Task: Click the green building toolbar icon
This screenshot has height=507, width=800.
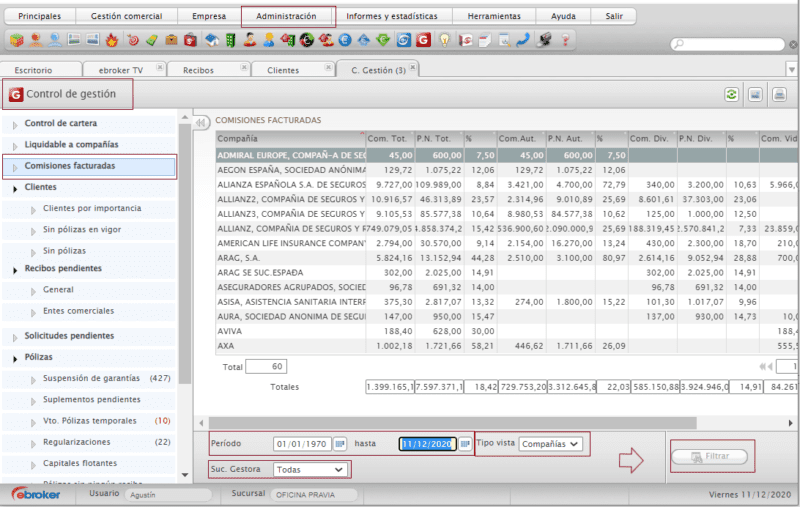Action: tap(230, 40)
